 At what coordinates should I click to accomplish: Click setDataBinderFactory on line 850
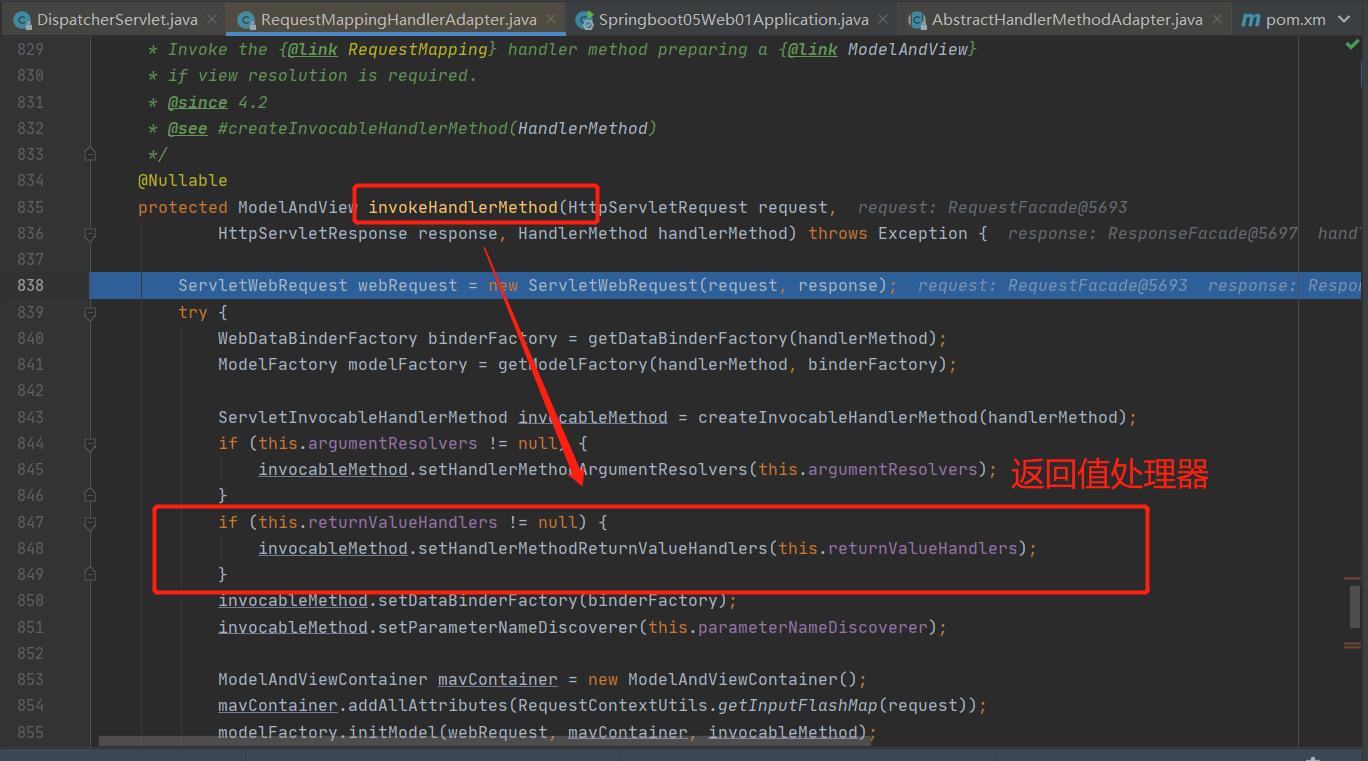coord(478,600)
